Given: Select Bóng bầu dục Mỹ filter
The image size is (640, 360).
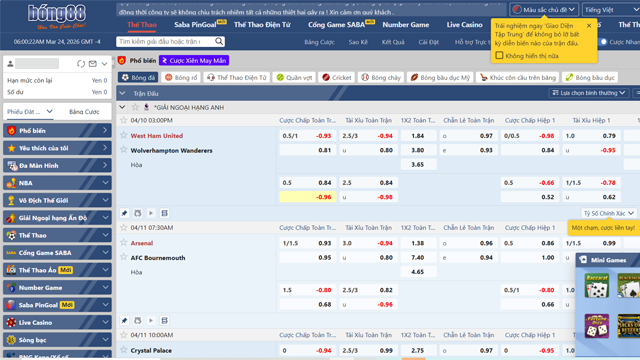Looking at the screenshot, I should 440,77.
